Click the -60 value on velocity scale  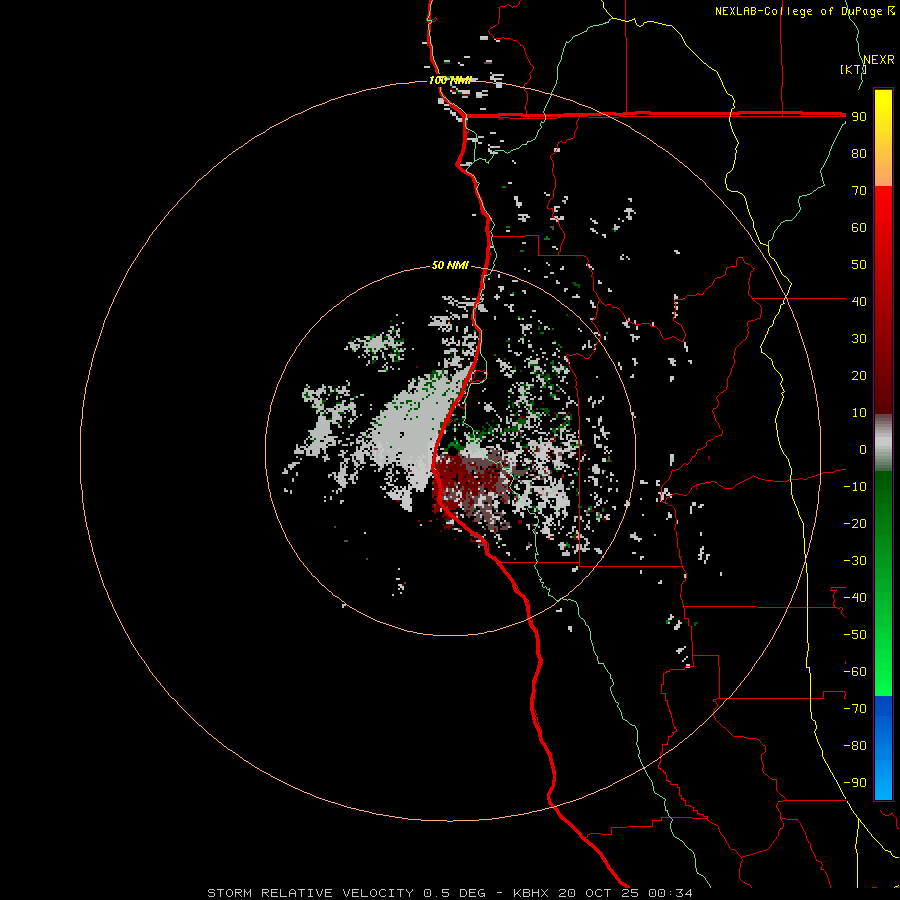click(855, 672)
